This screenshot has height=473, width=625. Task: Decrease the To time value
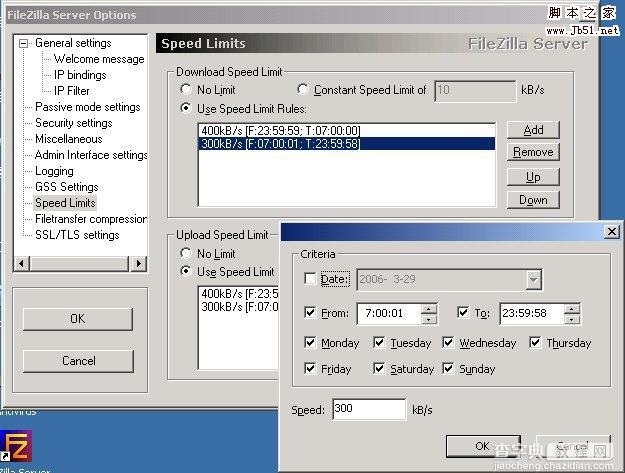pos(572,319)
